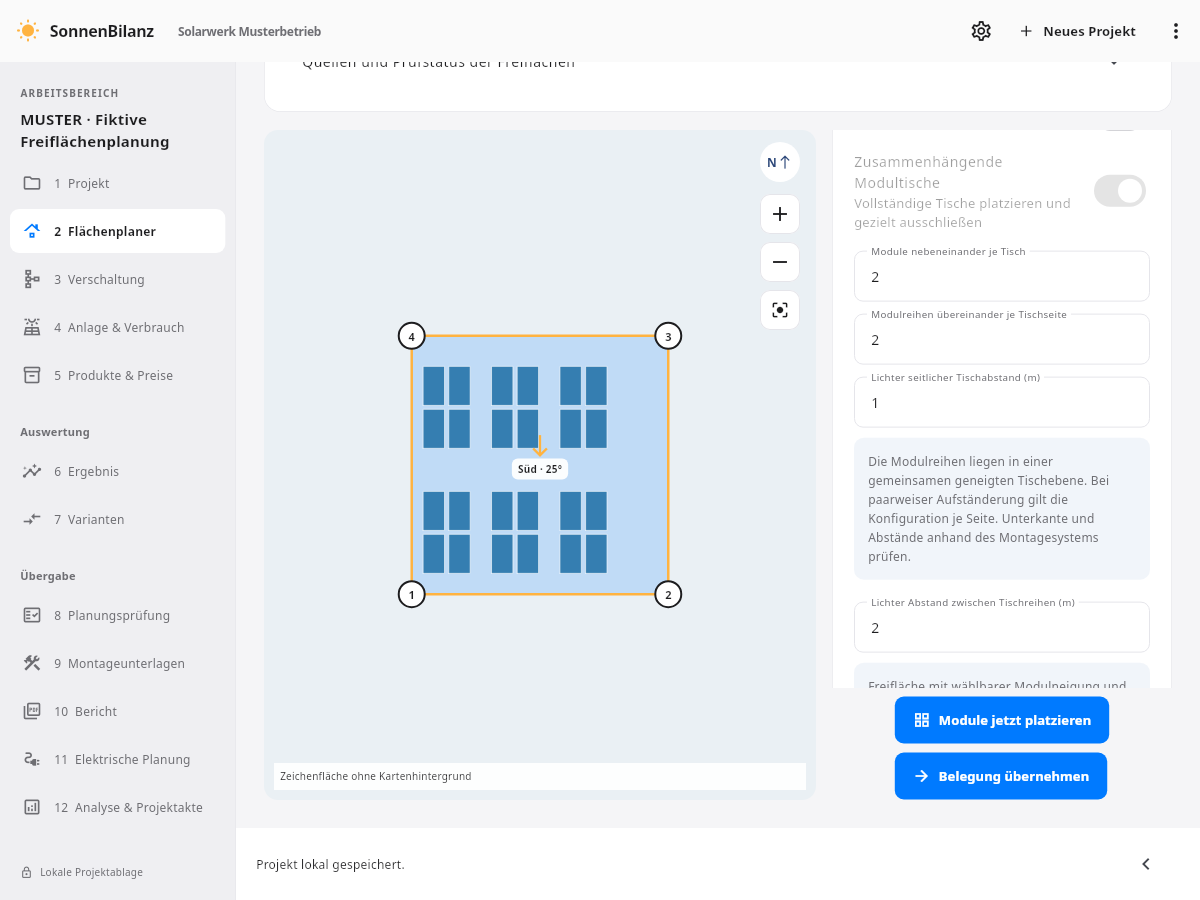Open the 1 Projekt folder item

pos(117,183)
